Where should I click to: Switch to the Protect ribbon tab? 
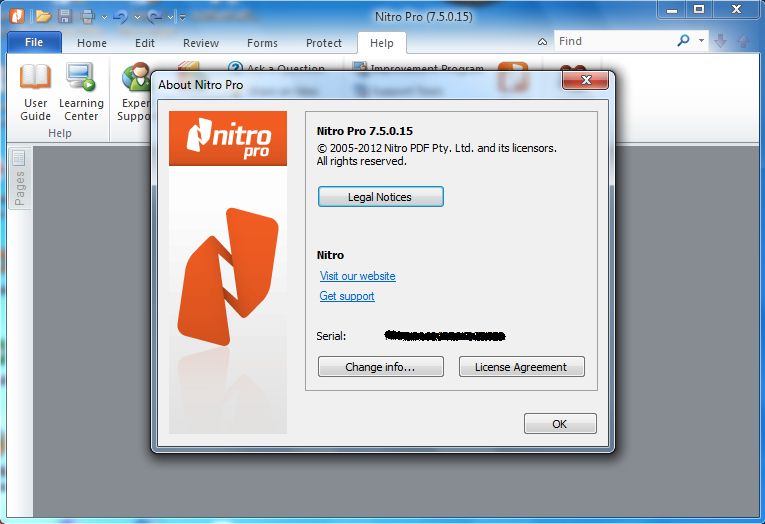(324, 43)
